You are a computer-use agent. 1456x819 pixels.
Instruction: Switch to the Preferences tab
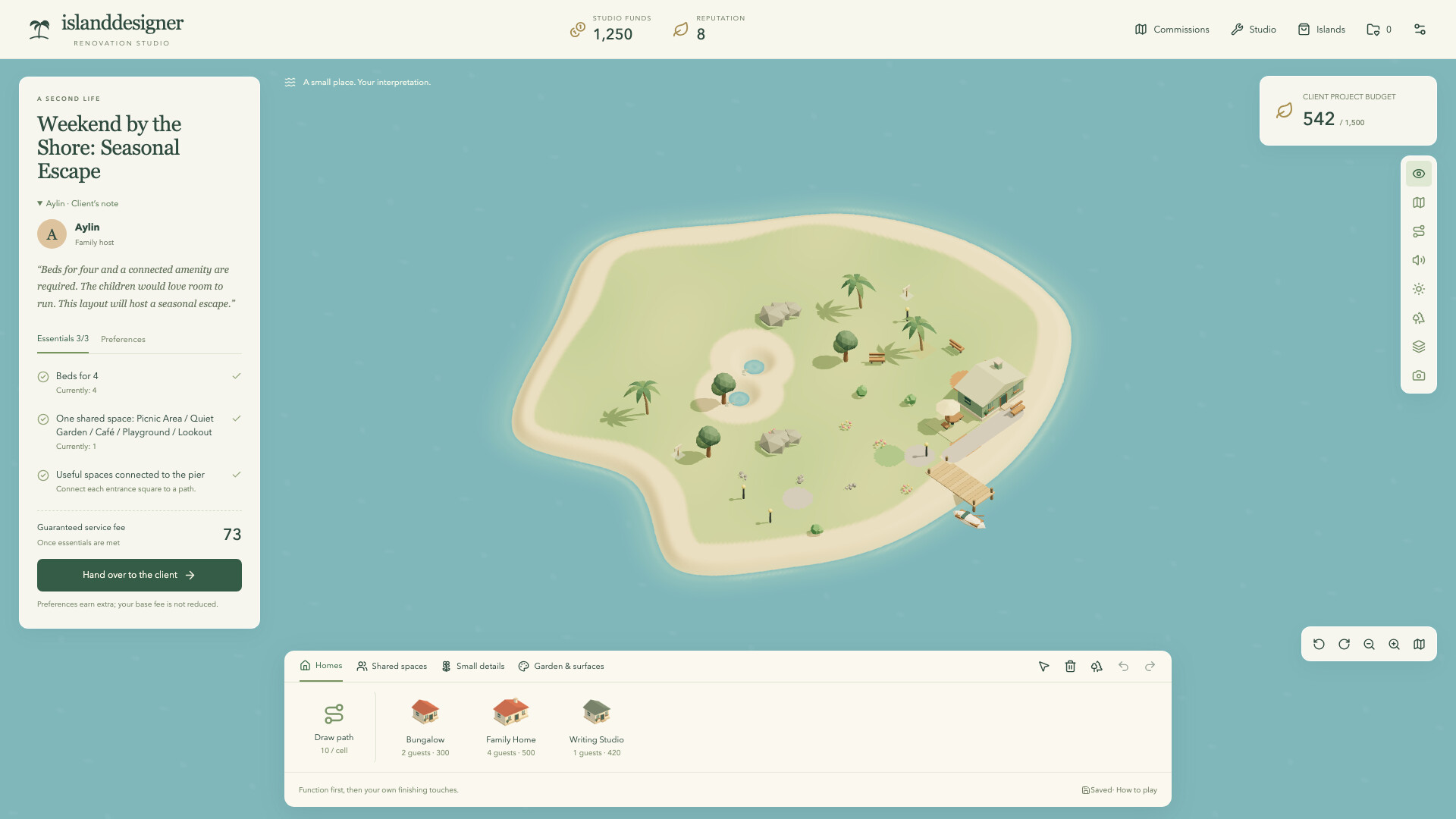coord(123,339)
